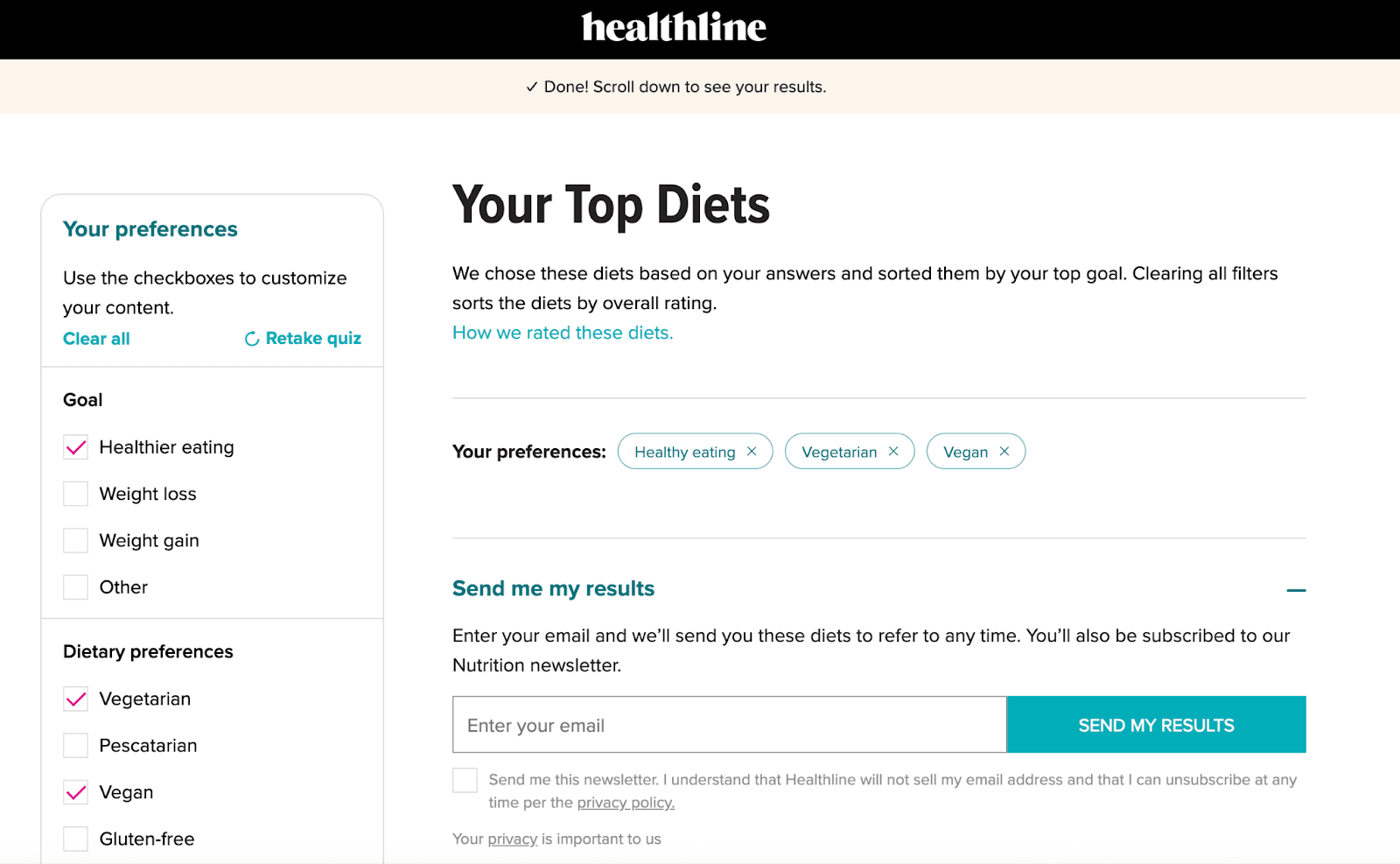Open How we rated these diets link
The width and height of the screenshot is (1400, 864).
pos(563,333)
